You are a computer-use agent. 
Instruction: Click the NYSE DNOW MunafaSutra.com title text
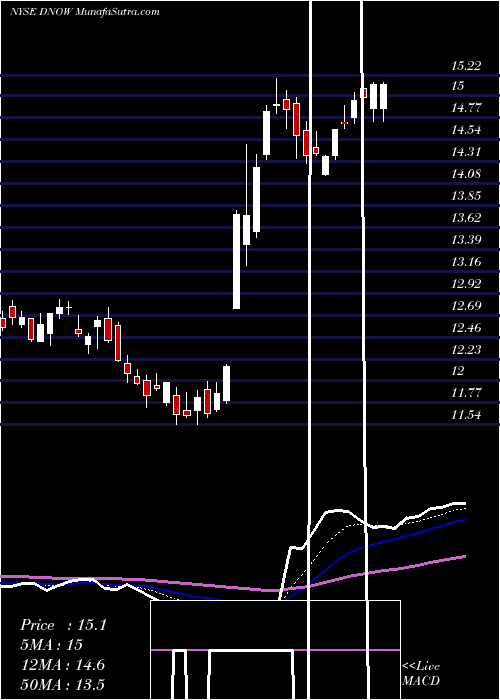pos(85,12)
